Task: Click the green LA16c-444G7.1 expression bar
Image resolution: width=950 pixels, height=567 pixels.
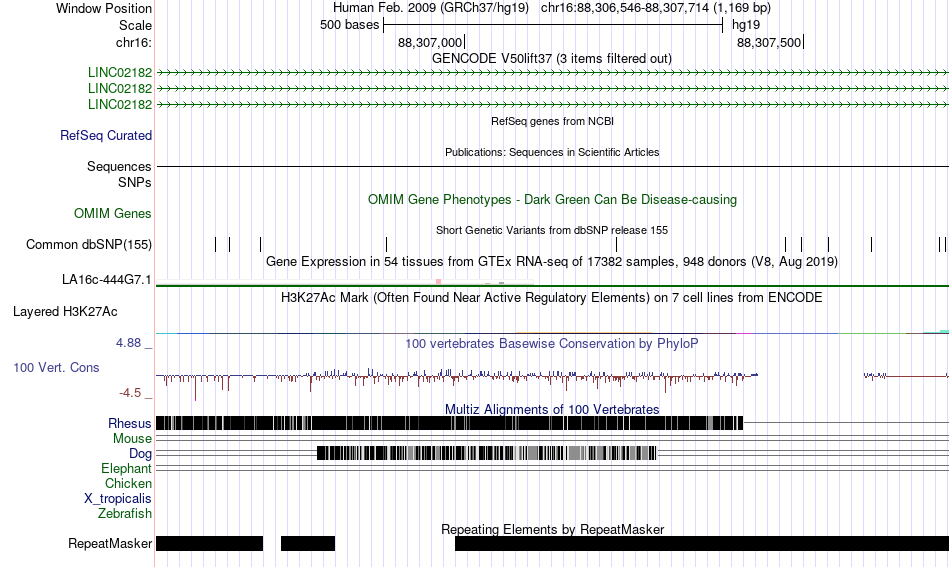Action: coord(552,285)
